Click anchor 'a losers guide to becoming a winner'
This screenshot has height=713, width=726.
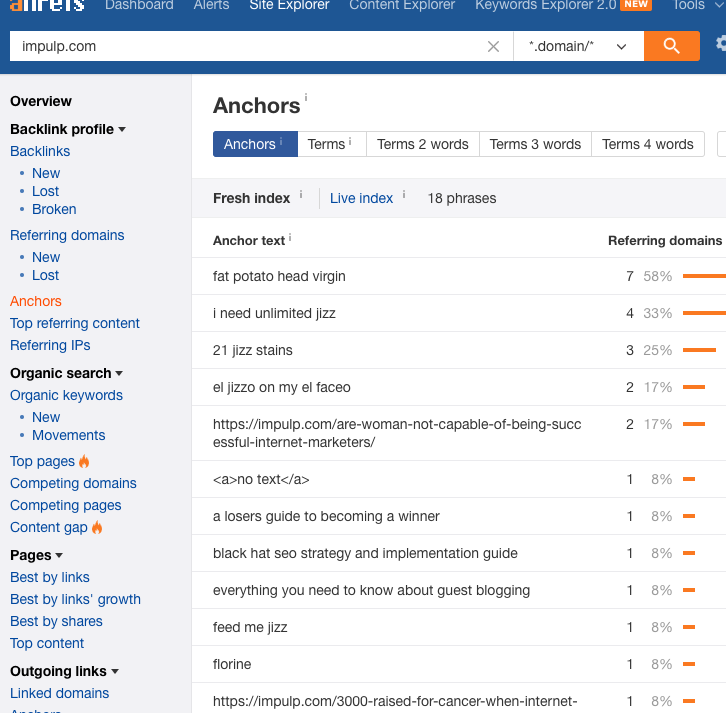[326, 516]
